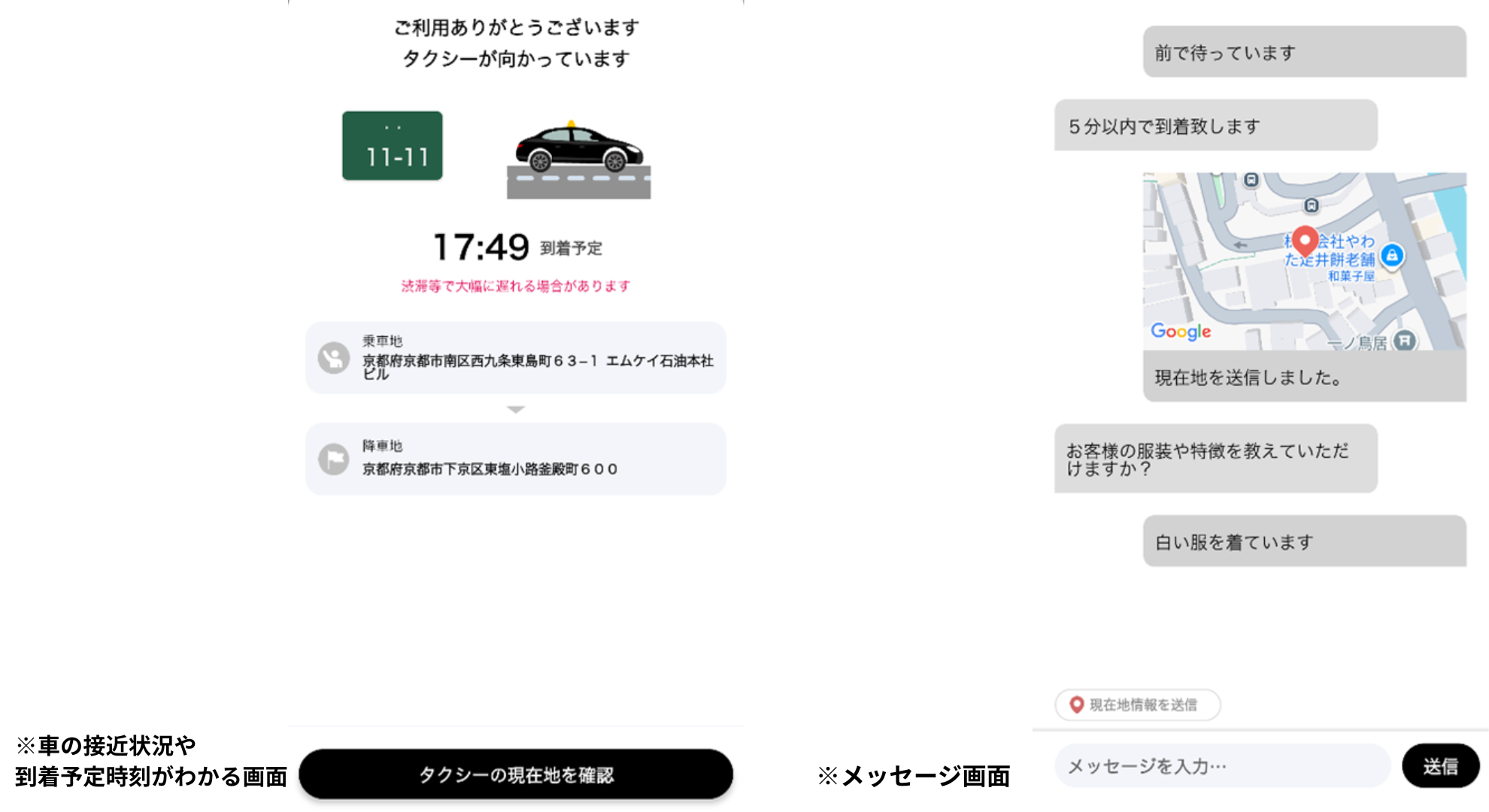Click the transit icon beside 一ノ鳥居
The width and height of the screenshot is (1489, 812).
[x=1404, y=341]
